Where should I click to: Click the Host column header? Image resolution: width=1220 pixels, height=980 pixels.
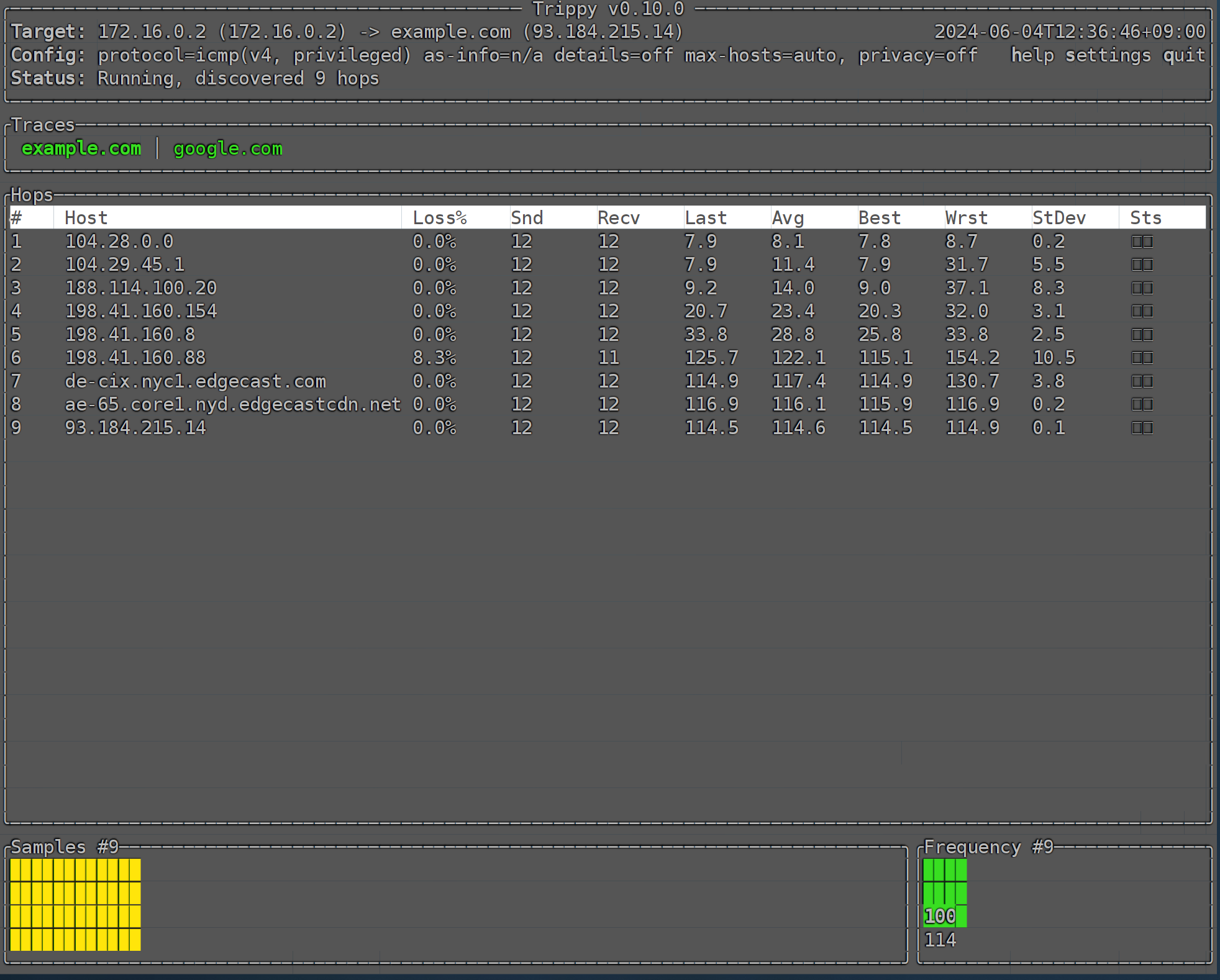click(x=86, y=218)
